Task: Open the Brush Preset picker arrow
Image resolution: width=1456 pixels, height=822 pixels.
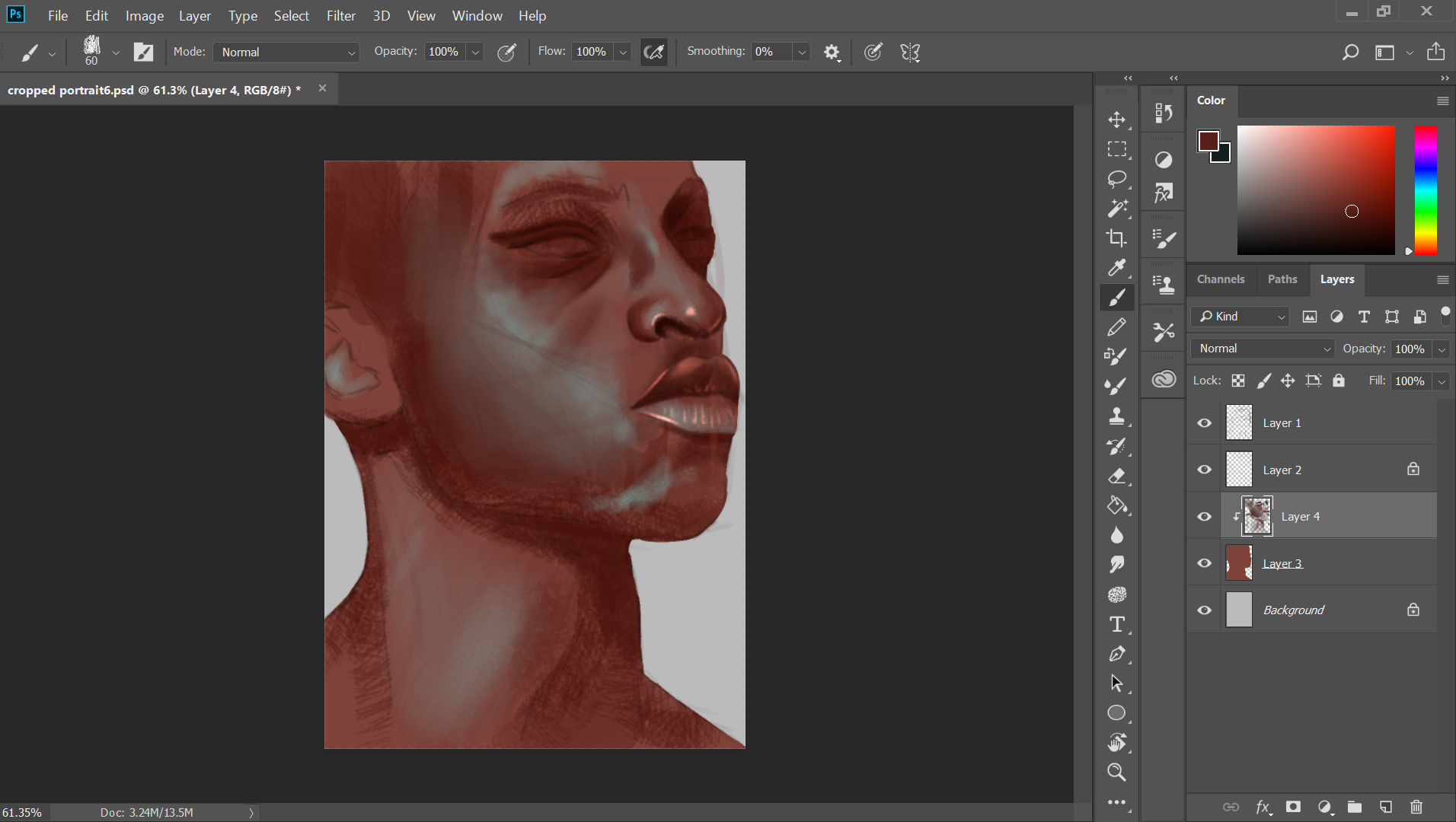Action: [x=116, y=53]
